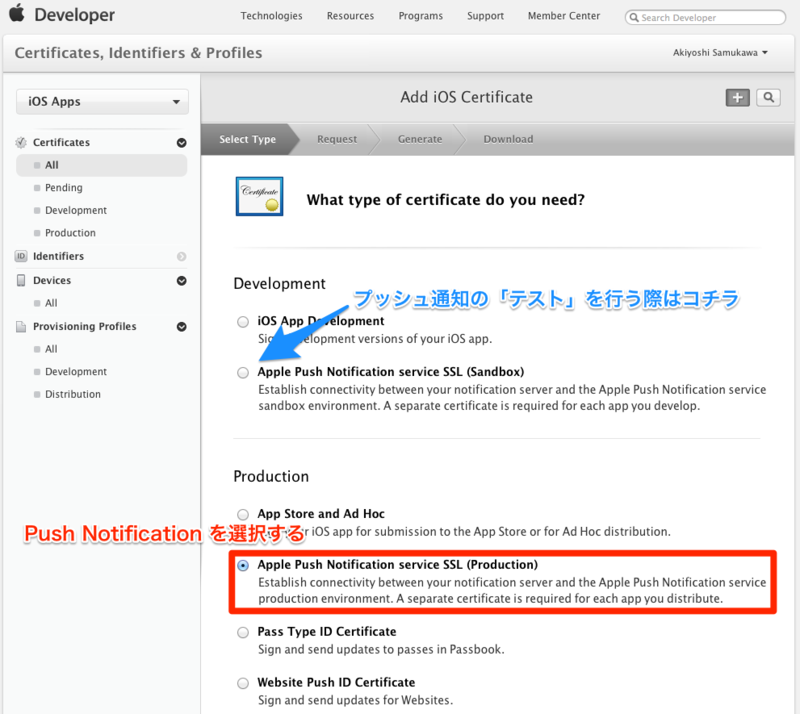Select iOS App Development radio button
The width and height of the screenshot is (800, 714).
[x=243, y=322]
